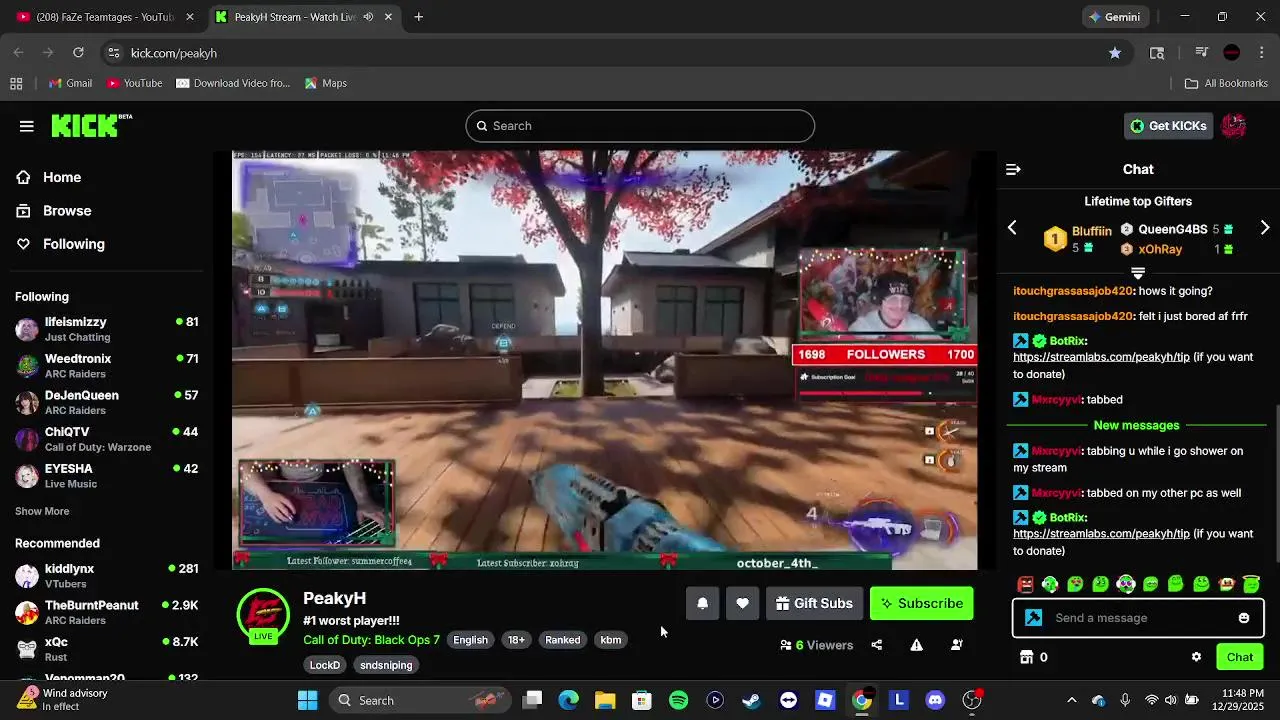Open Windows Start menu
This screenshot has width=1280, height=720.
tap(307, 700)
